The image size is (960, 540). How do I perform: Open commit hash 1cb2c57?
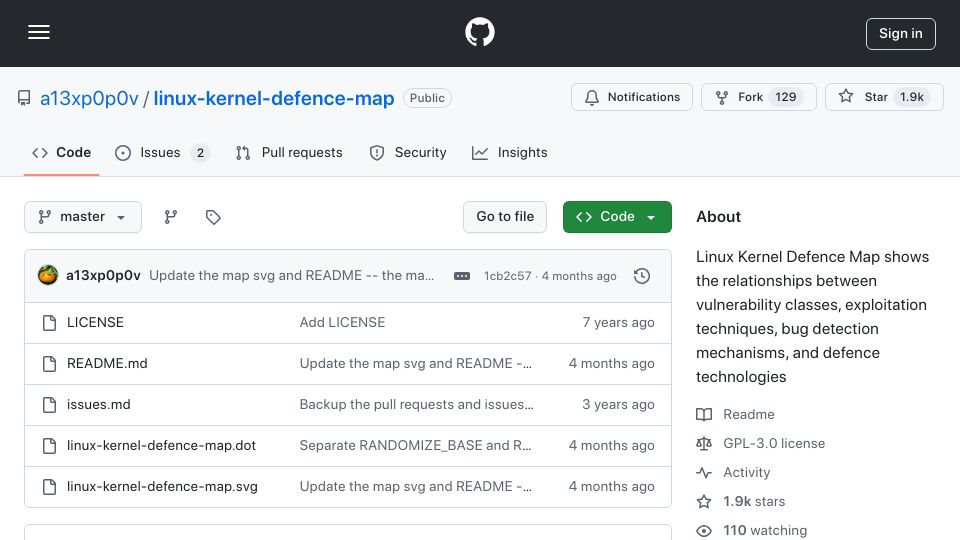pyautogui.click(x=508, y=276)
